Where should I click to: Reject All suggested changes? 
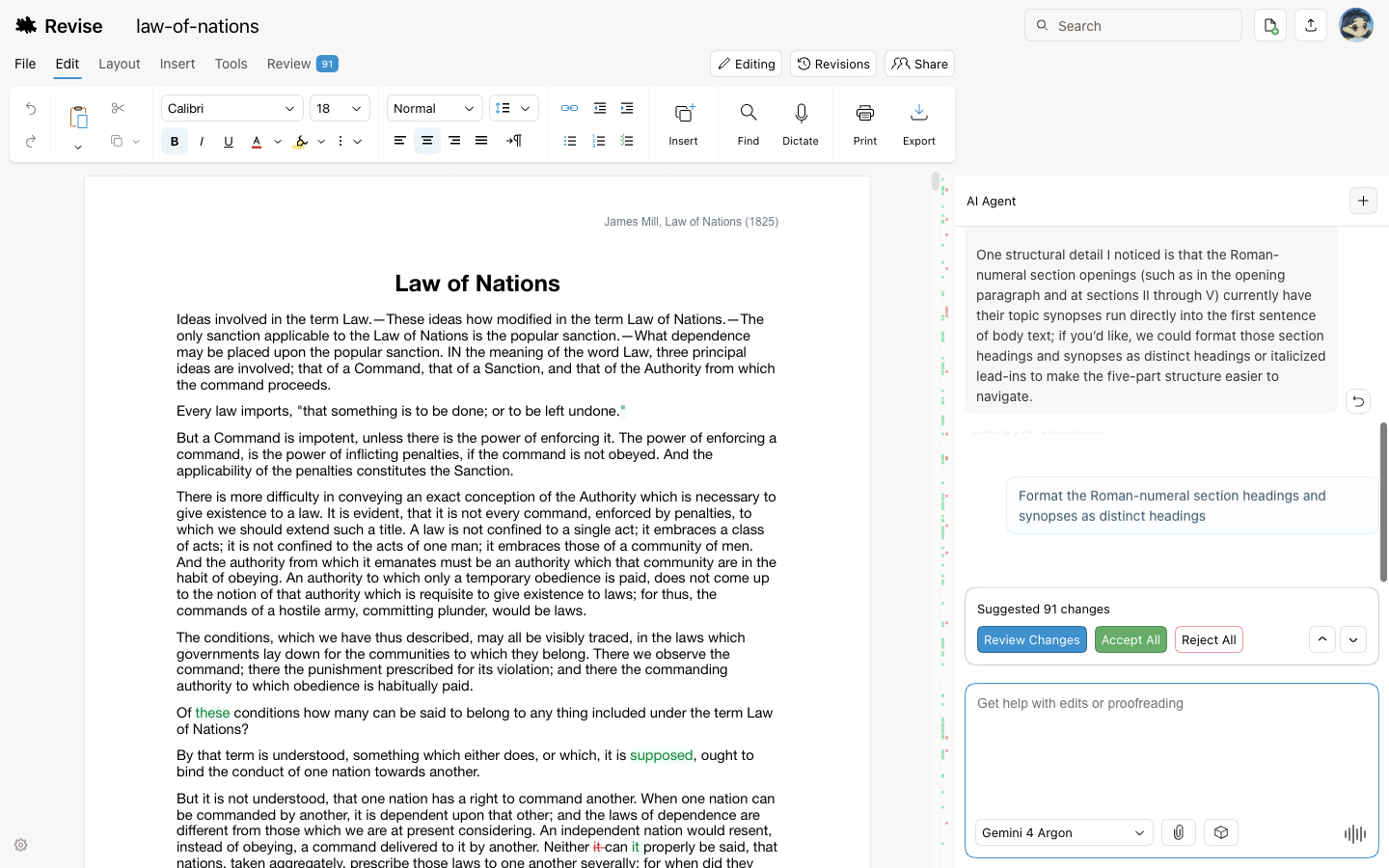(1209, 639)
